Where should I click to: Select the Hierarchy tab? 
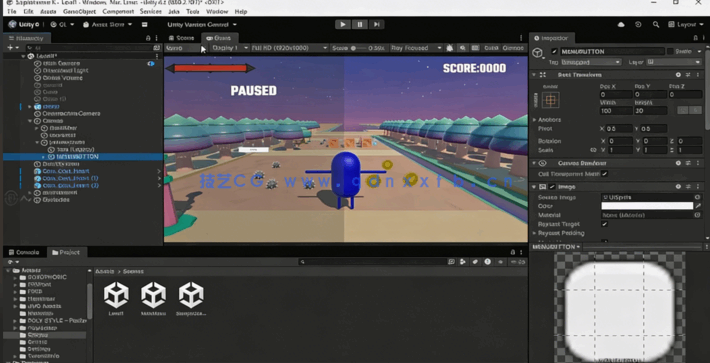click(26, 38)
